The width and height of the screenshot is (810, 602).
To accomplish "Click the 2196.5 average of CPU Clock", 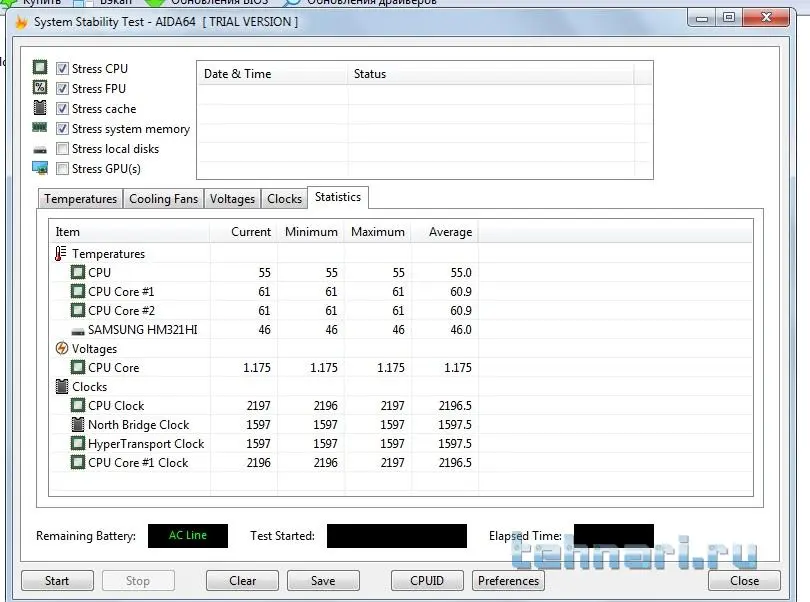I will coord(455,406).
